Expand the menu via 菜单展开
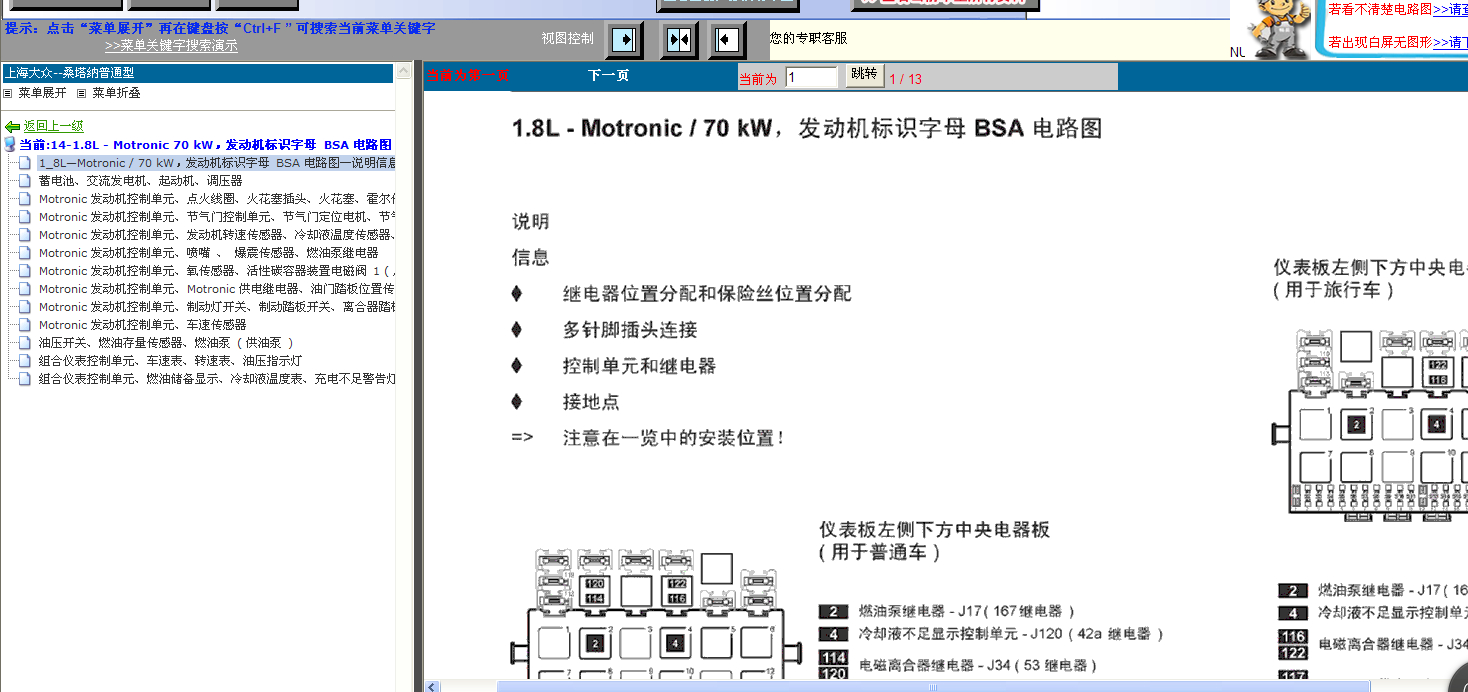This screenshot has height=692, width=1468. (x=42, y=93)
